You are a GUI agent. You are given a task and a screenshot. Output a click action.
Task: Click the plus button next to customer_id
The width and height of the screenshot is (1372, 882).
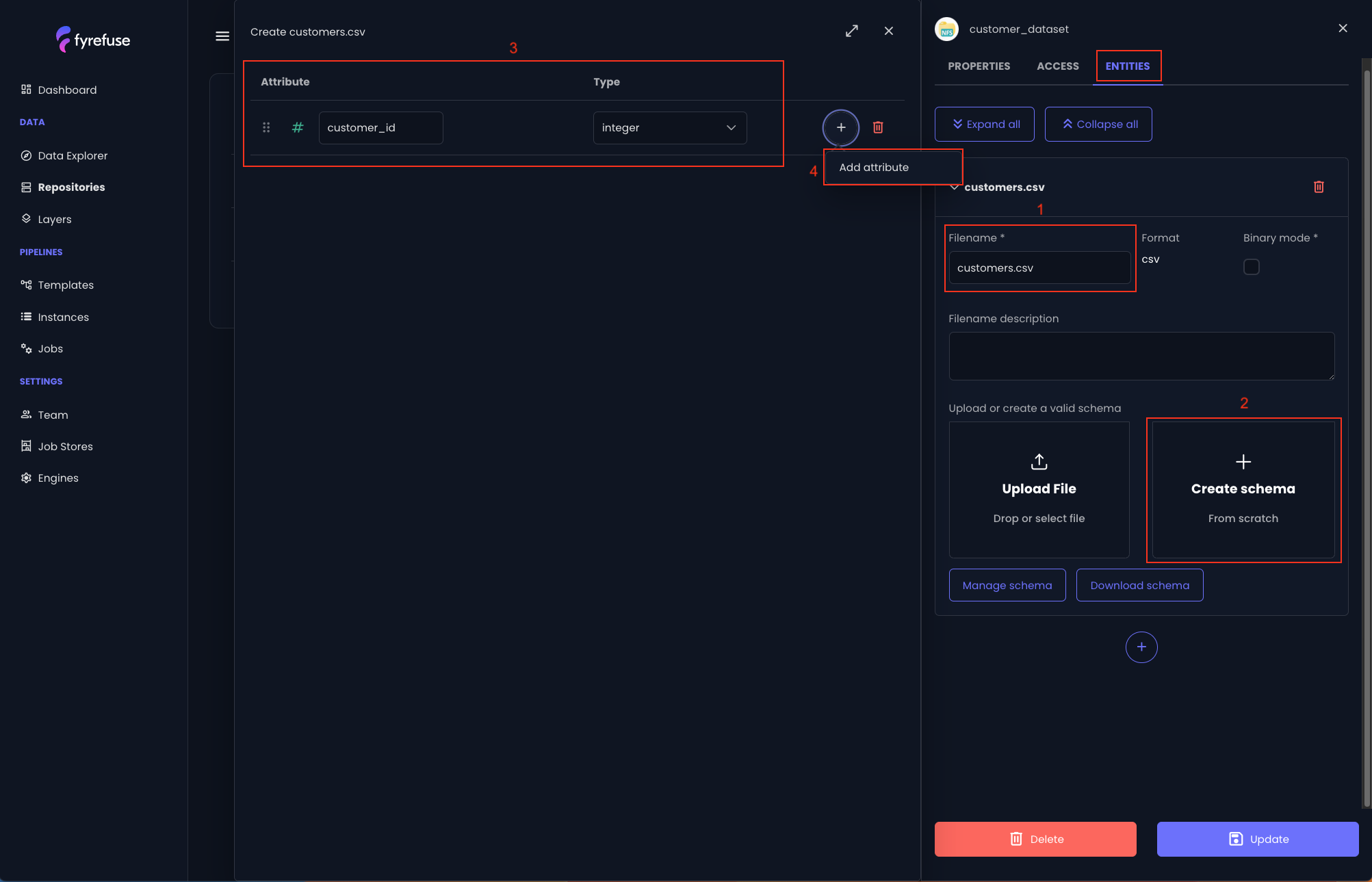(x=840, y=127)
